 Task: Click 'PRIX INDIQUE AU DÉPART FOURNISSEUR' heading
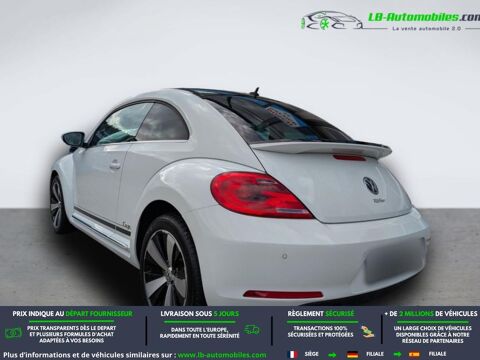pyautogui.click(x=72, y=314)
